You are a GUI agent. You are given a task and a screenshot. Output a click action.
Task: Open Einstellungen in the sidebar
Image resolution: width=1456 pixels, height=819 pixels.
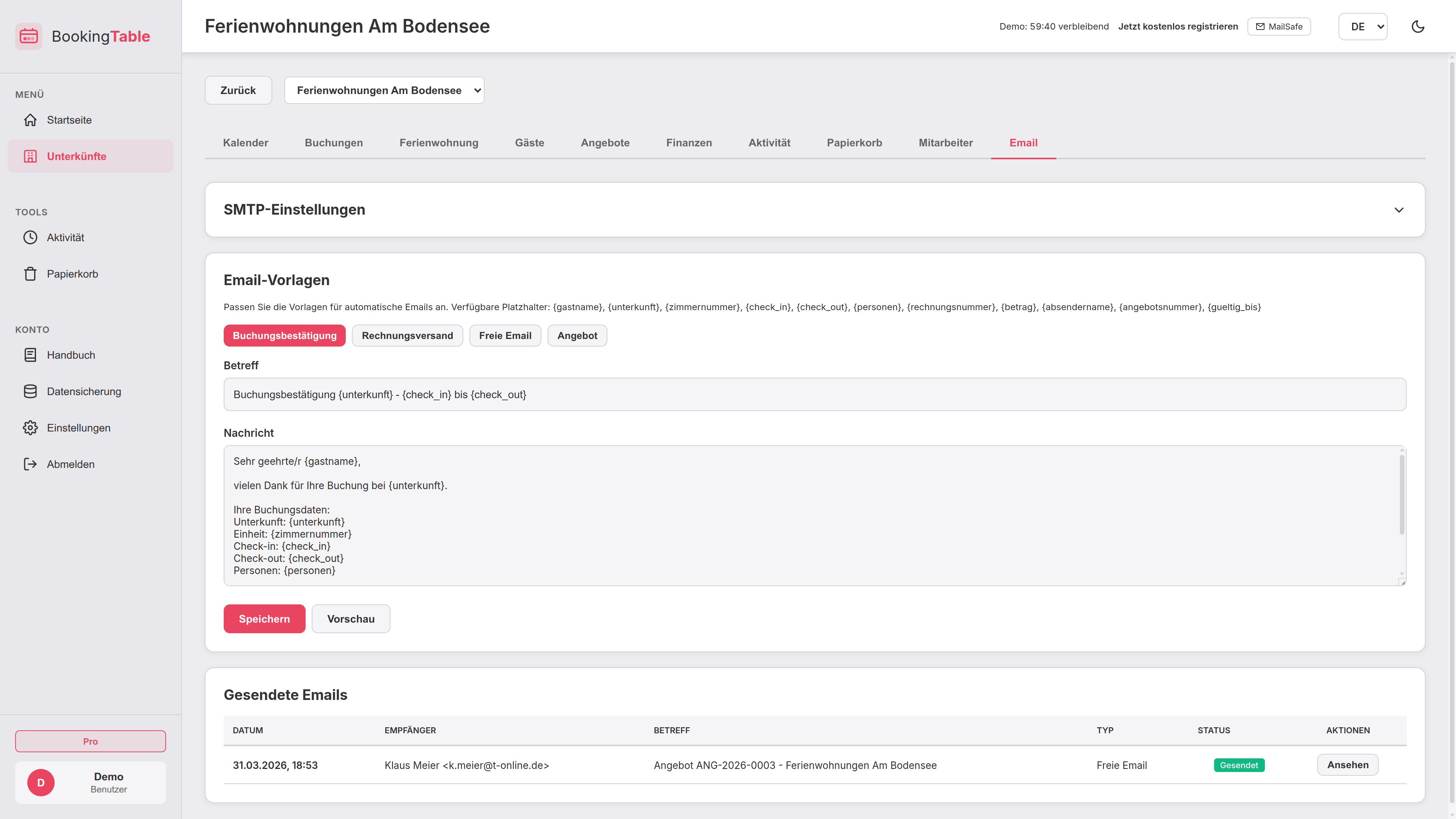coord(91,428)
